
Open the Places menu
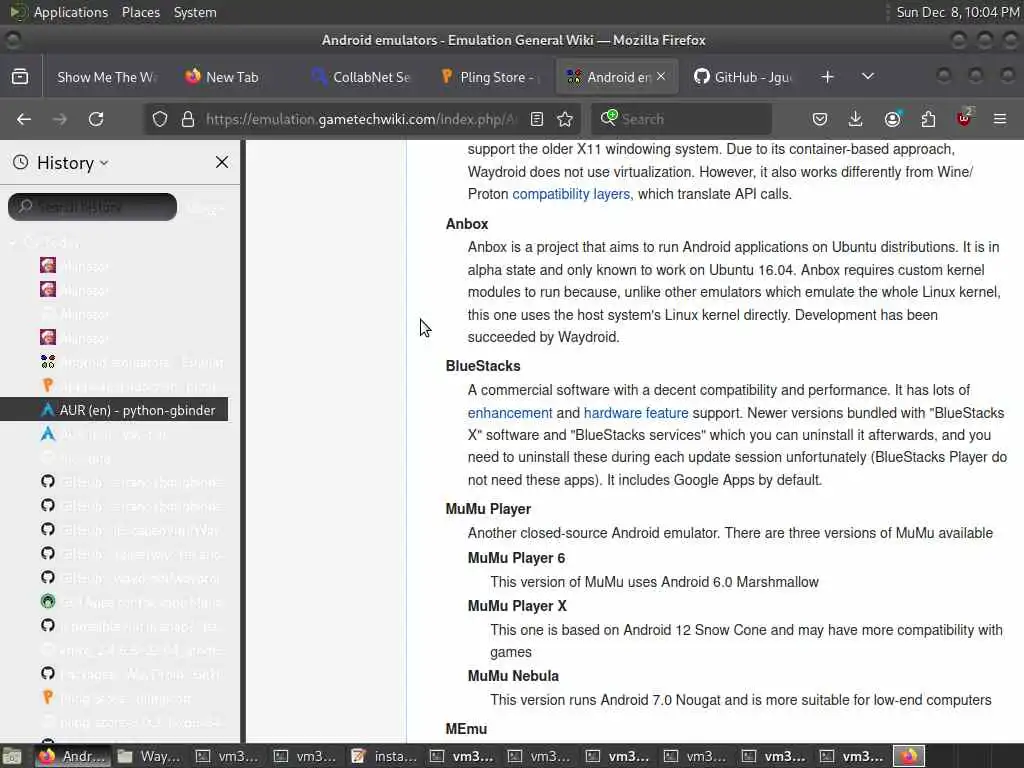141,12
